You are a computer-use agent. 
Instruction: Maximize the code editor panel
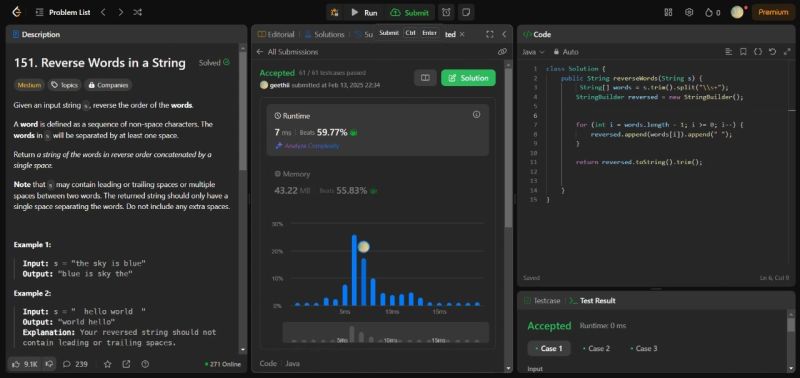787,52
